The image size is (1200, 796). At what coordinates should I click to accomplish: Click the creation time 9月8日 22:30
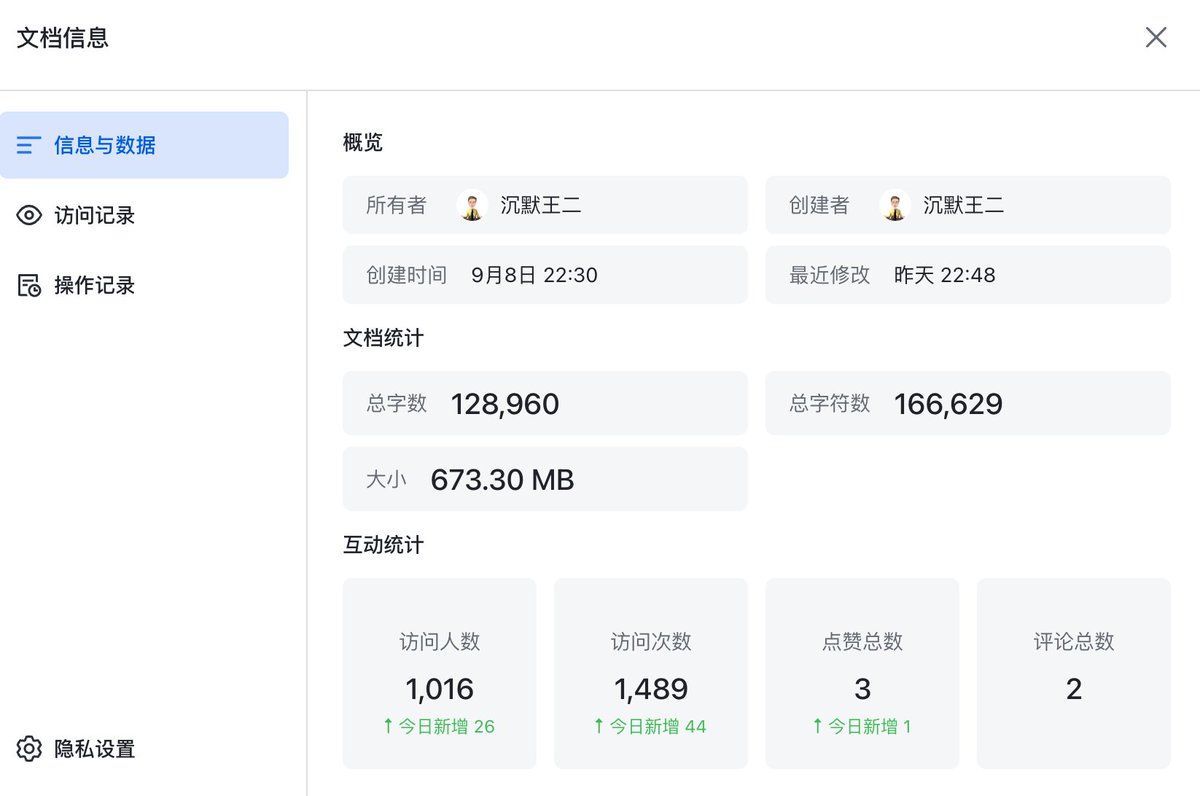pos(534,275)
